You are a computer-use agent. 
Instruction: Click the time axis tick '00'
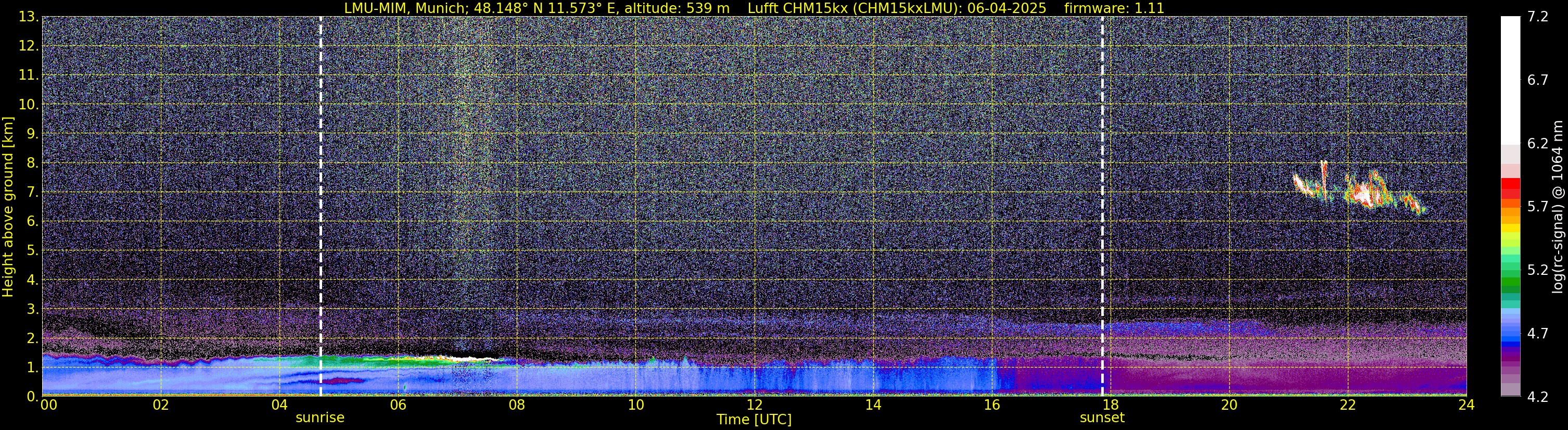(49, 405)
